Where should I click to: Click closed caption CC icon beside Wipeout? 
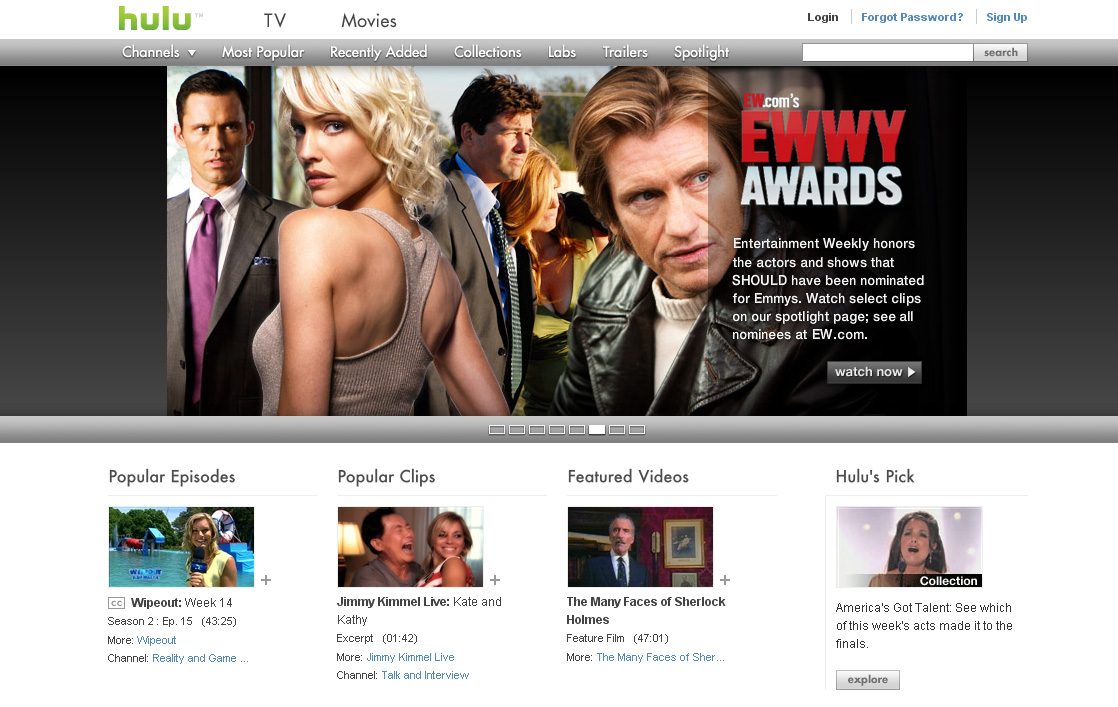pos(116,603)
